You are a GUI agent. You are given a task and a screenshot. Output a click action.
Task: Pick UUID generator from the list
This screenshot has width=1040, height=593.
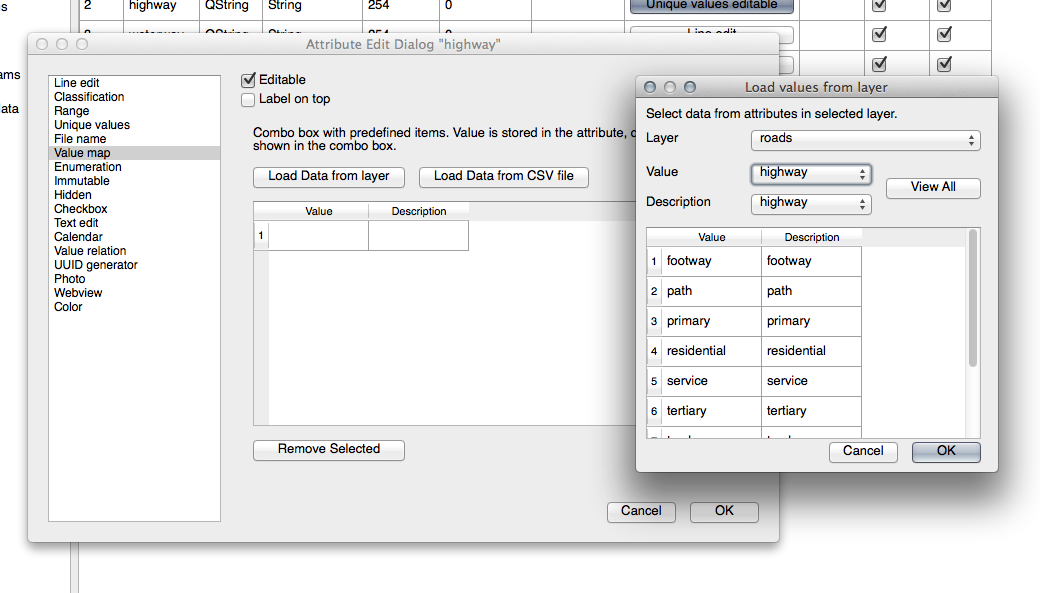96,265
